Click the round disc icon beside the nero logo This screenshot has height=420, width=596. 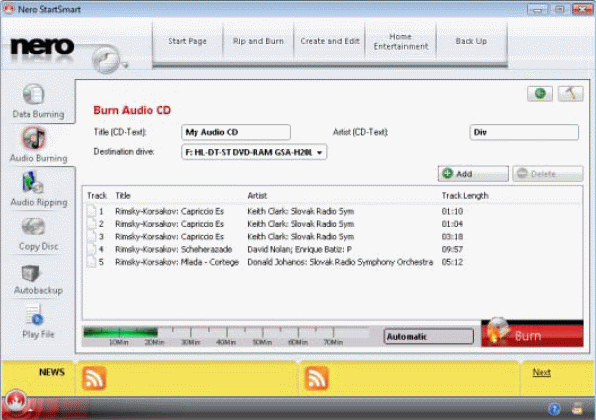pyautogui.click(x=106, y=59)
